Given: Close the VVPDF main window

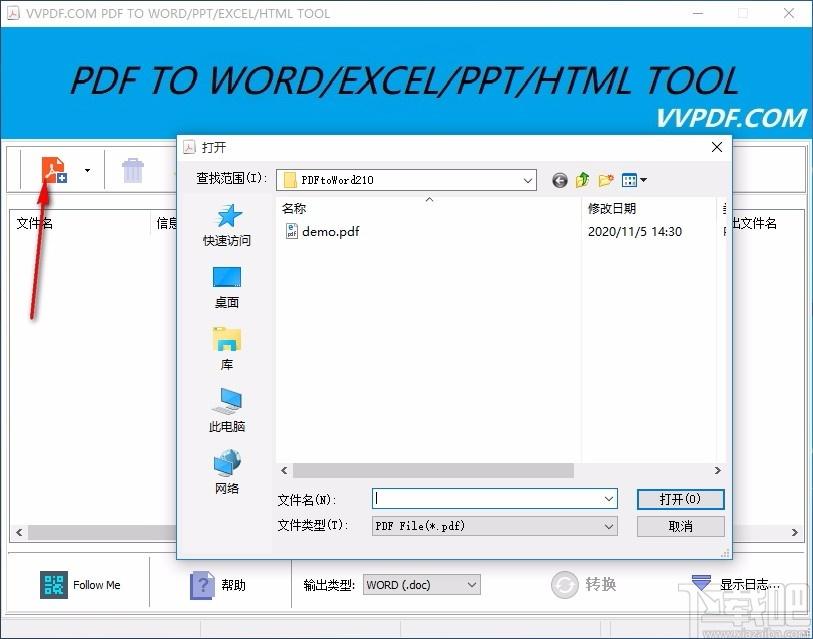Looking at the screenshot, I should pos(789,13).
